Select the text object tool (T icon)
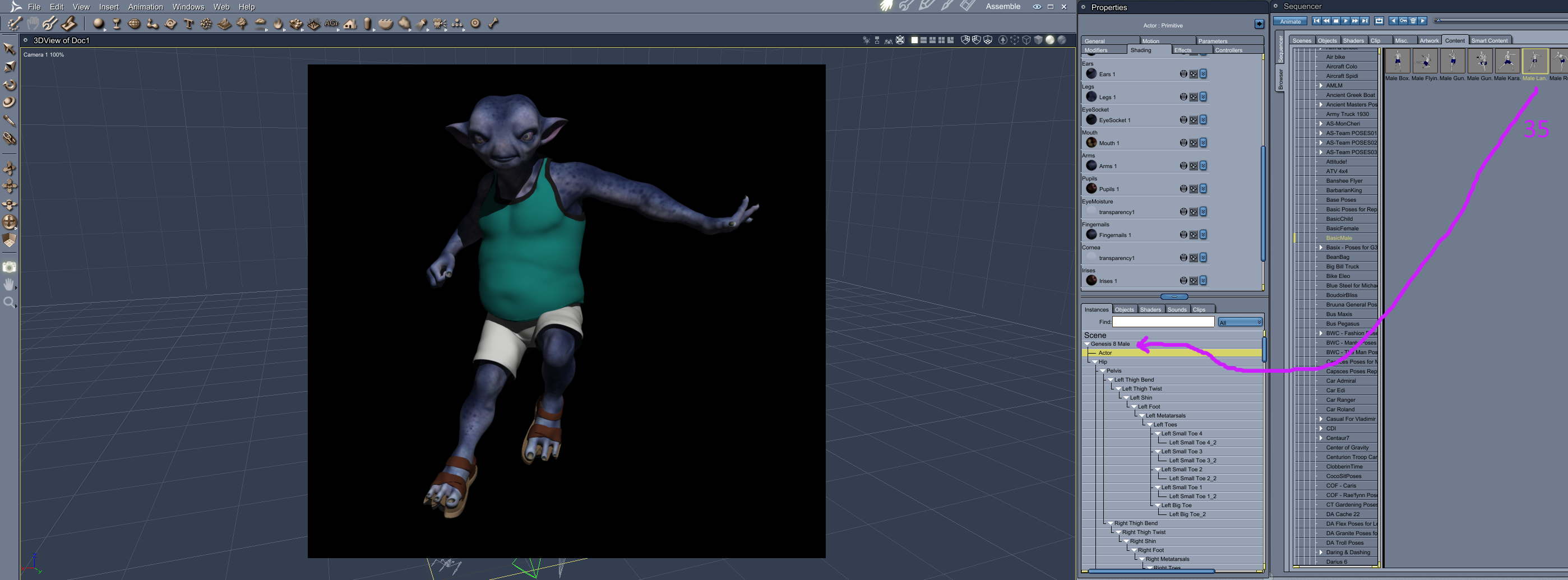1568x580 pixels. coord(189,24)
